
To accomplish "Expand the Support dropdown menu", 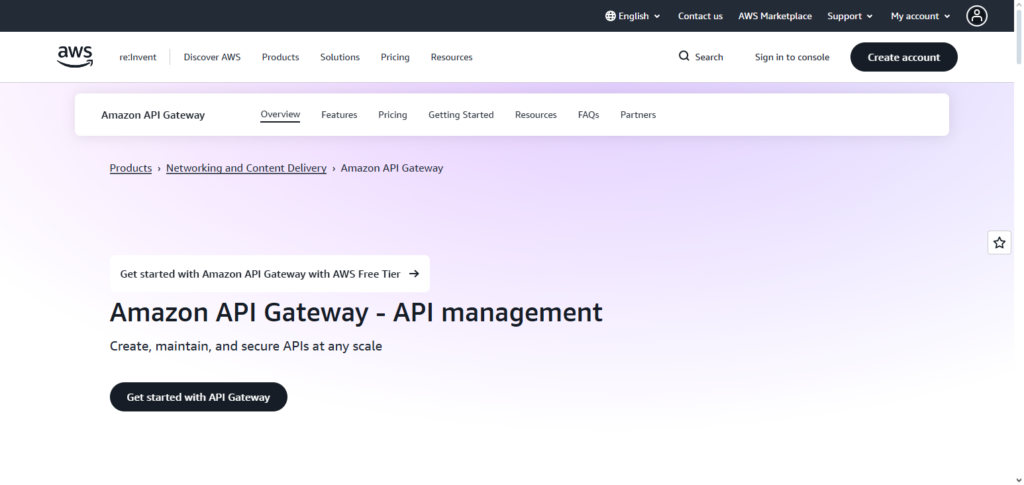I will pyautogui.click(x=850, y=16).
